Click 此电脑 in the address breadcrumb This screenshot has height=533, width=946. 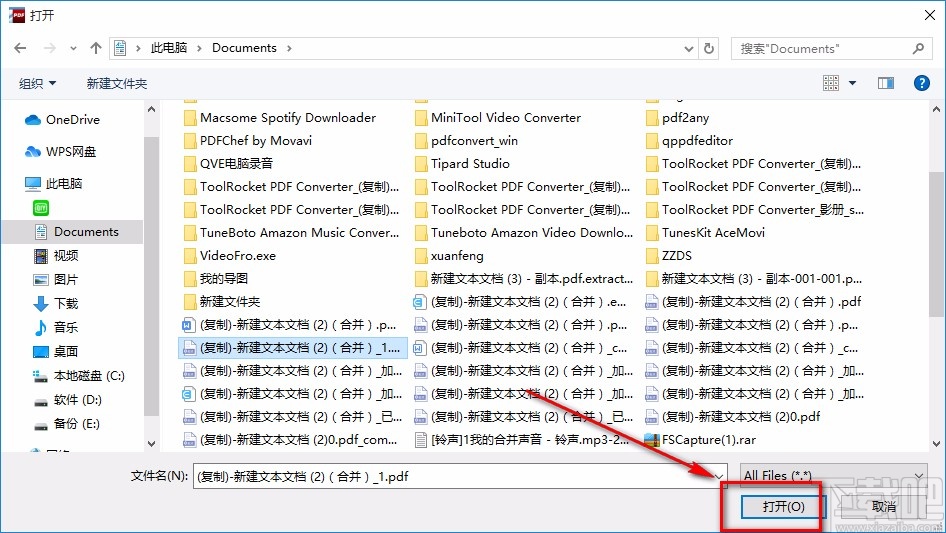point(169,48)
